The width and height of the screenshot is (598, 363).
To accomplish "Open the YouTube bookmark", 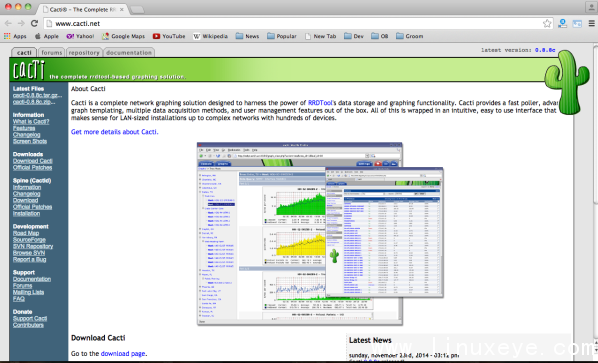I will click(169, 36).
